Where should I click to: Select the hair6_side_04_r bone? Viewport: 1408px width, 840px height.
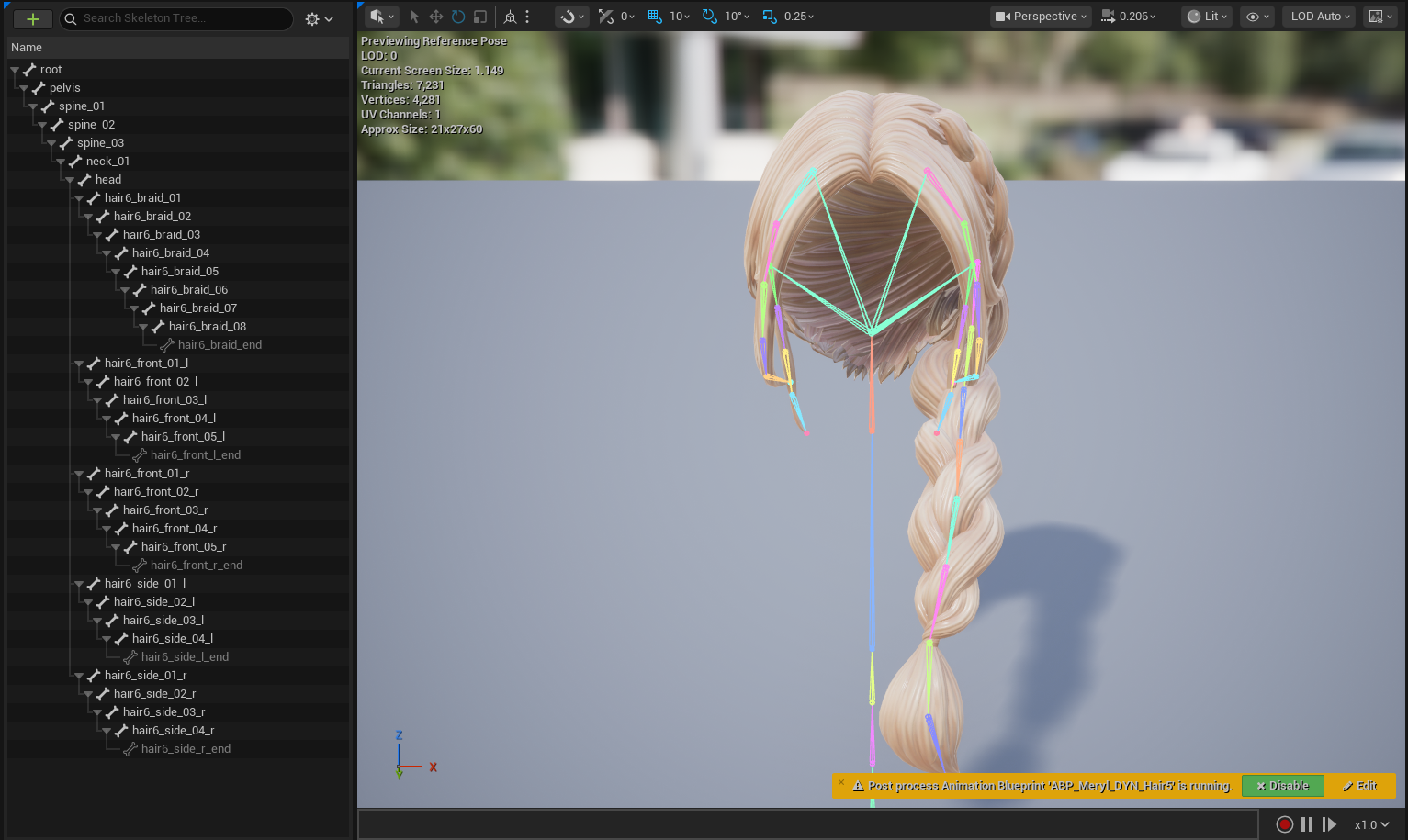pos(173,731)
